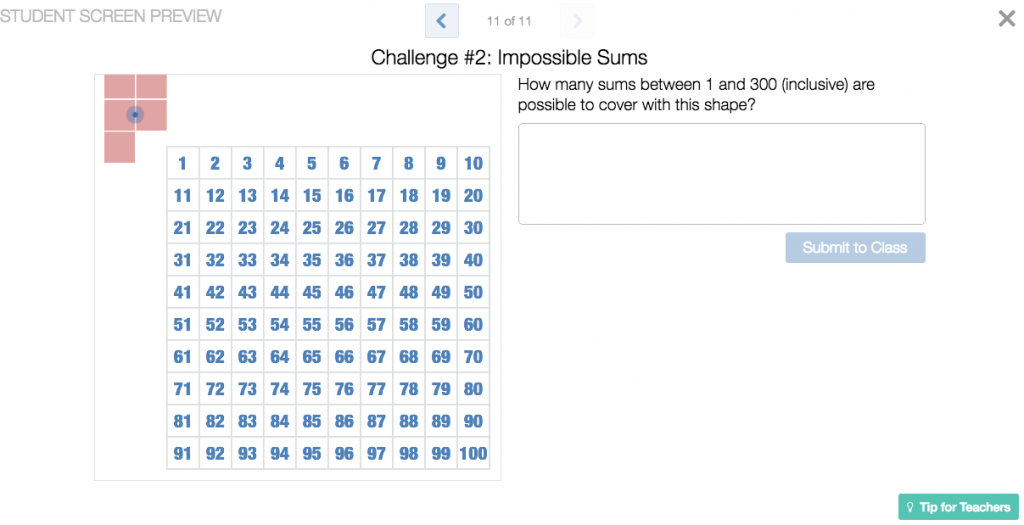This screenshot has width=1024, height=525.
Task: Click cell 10 in the top row
Action: [473, 163]
